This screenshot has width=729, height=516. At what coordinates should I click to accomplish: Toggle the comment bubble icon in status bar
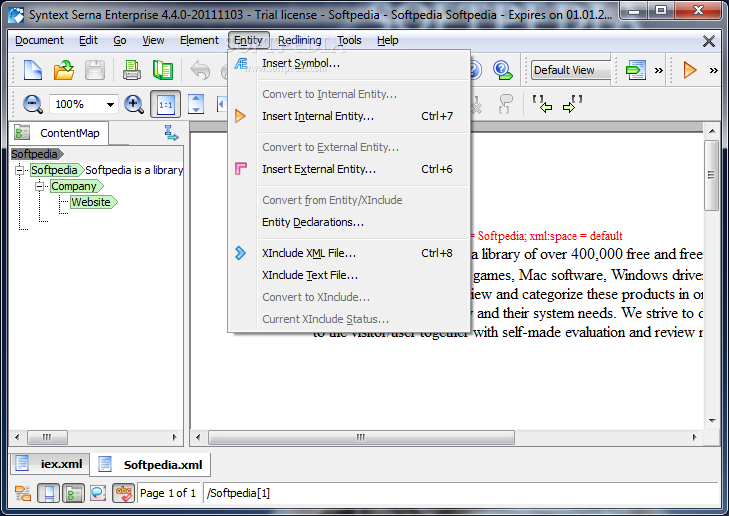tap(98, 493)
